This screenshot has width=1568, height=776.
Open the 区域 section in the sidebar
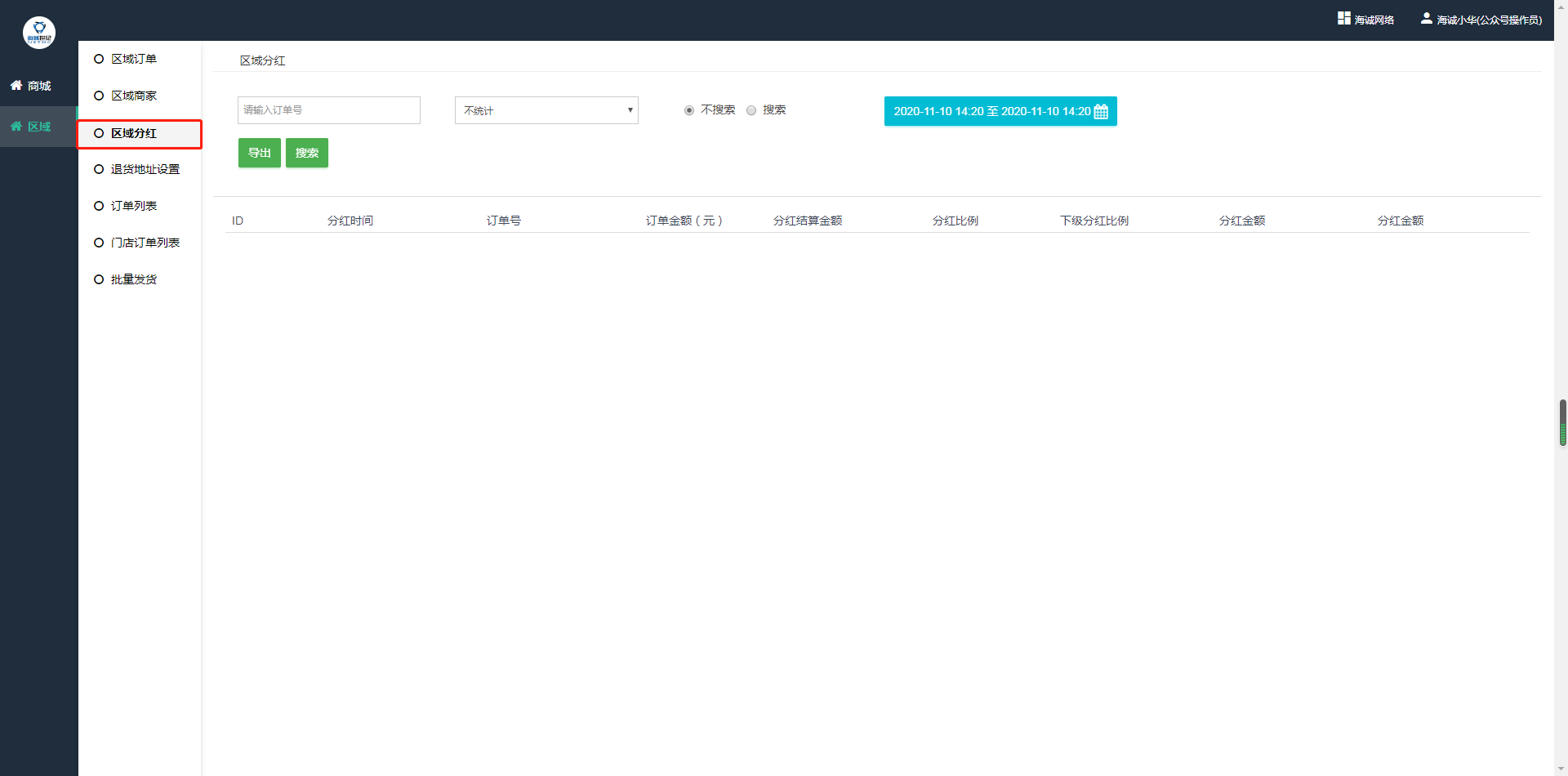tap(39, 127)
